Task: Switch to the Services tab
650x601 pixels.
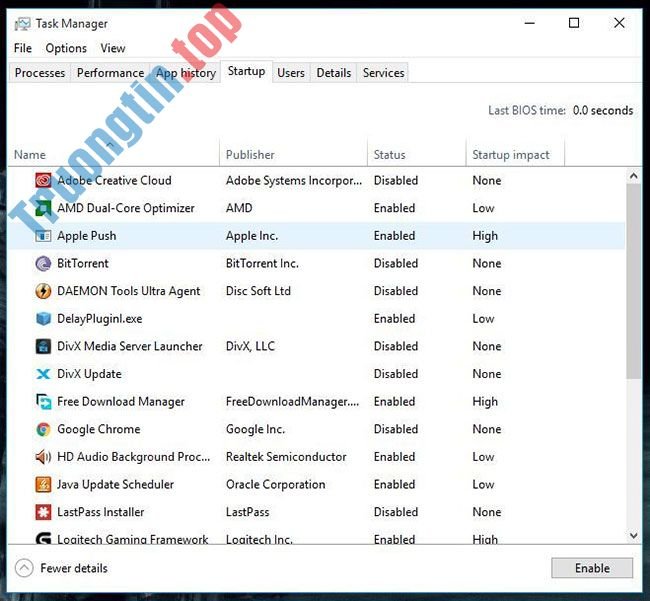Action: click(383, 73)
